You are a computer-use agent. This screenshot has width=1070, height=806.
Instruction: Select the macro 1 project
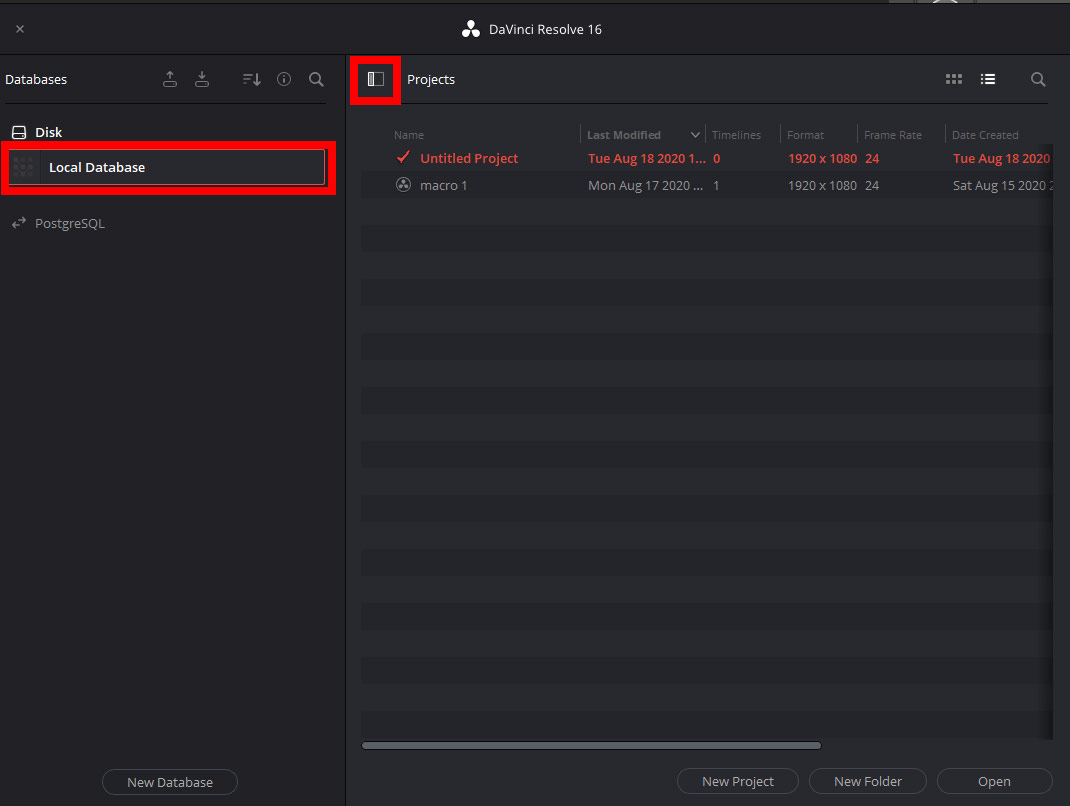(706, 186)
